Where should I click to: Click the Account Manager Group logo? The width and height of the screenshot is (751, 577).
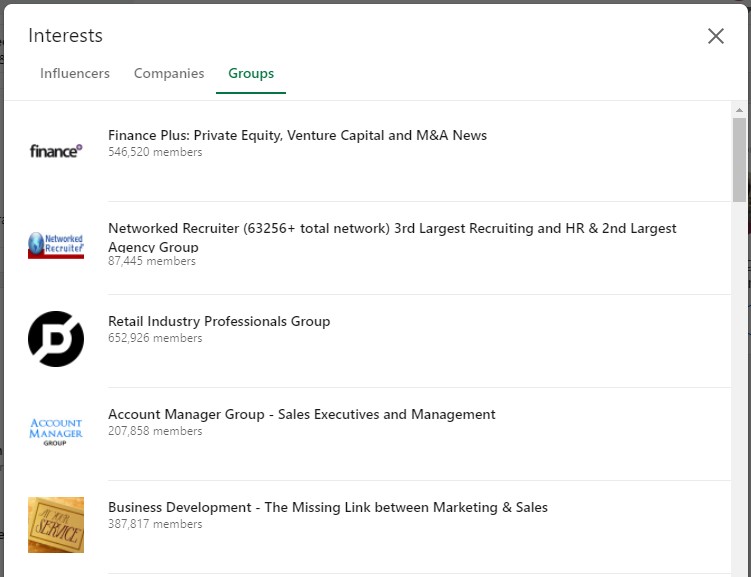pyautogui.click(x=56, y=431)
